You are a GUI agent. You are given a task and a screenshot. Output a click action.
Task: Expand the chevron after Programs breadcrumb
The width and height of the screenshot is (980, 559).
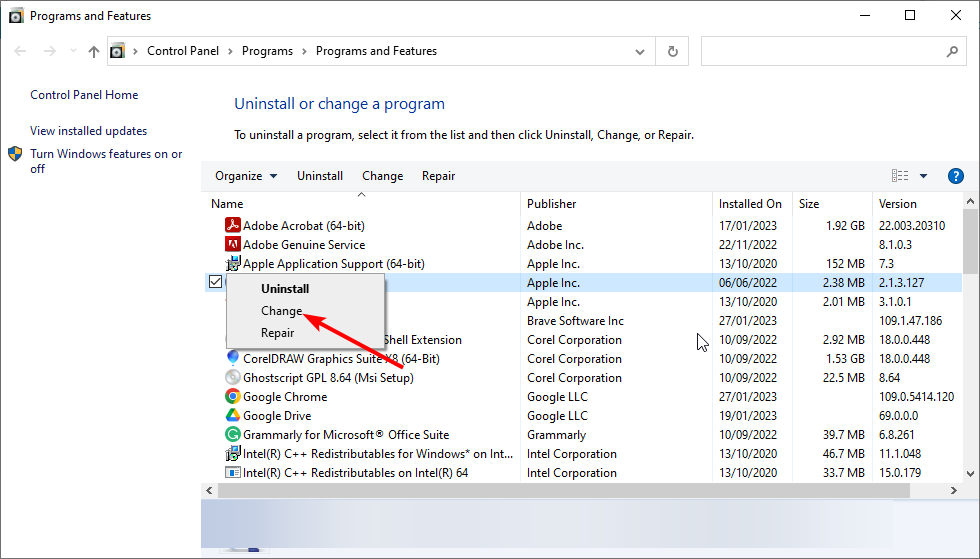pyautogui.click(x=304, y=51)
